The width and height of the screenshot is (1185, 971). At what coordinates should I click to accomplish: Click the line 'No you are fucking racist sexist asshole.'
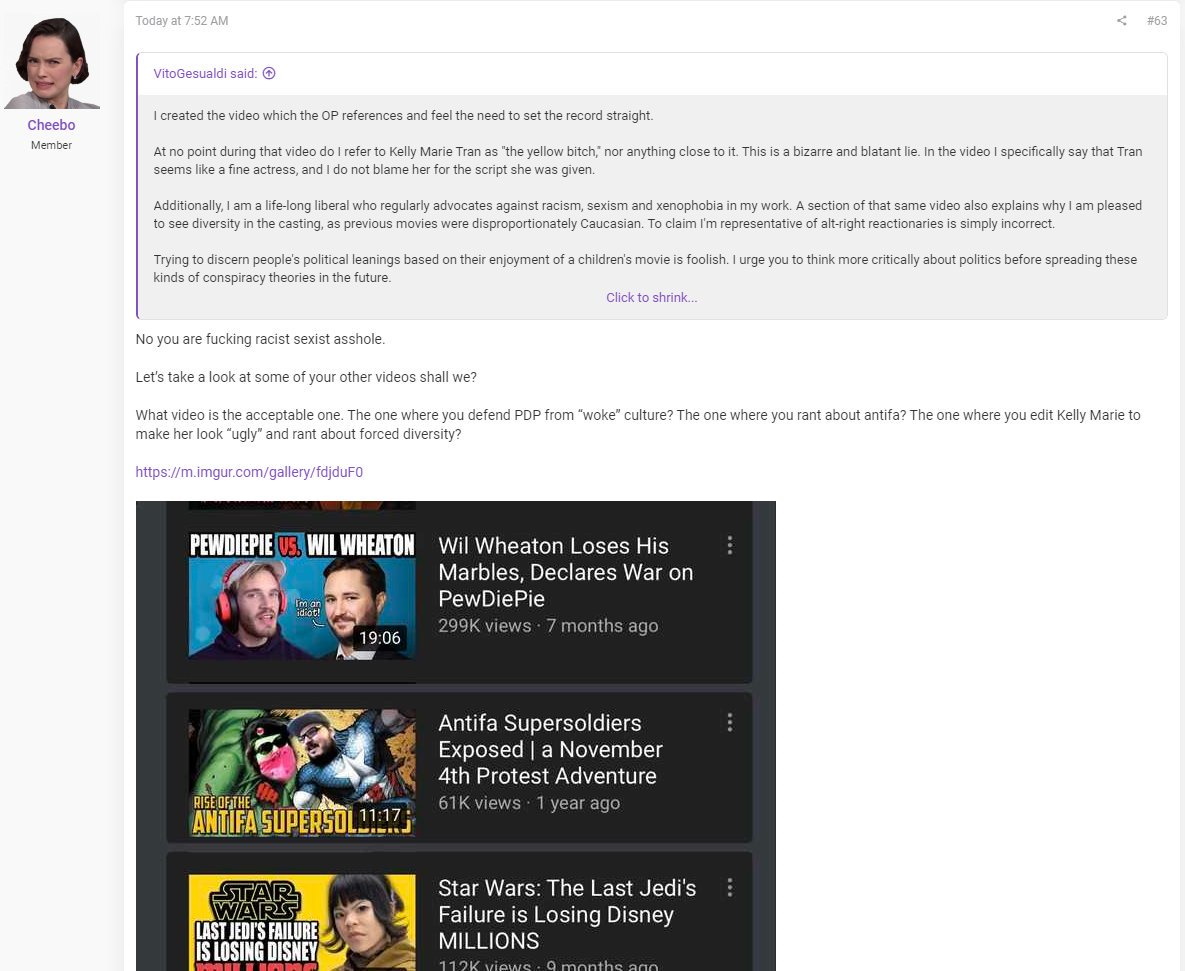click(260, 339)
